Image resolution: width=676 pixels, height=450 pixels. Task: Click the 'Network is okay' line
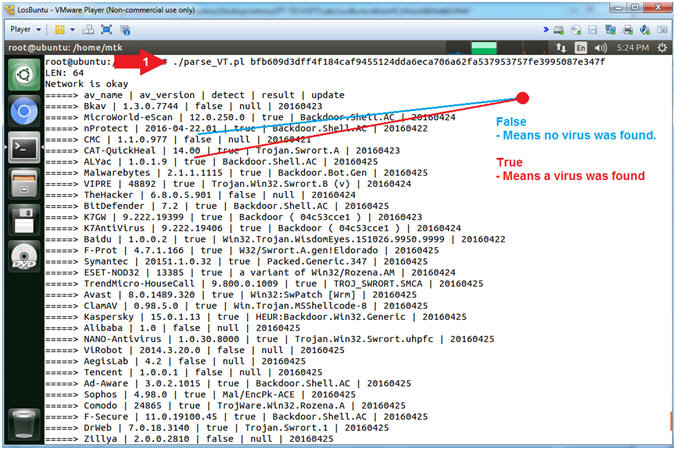coord(87,84)
